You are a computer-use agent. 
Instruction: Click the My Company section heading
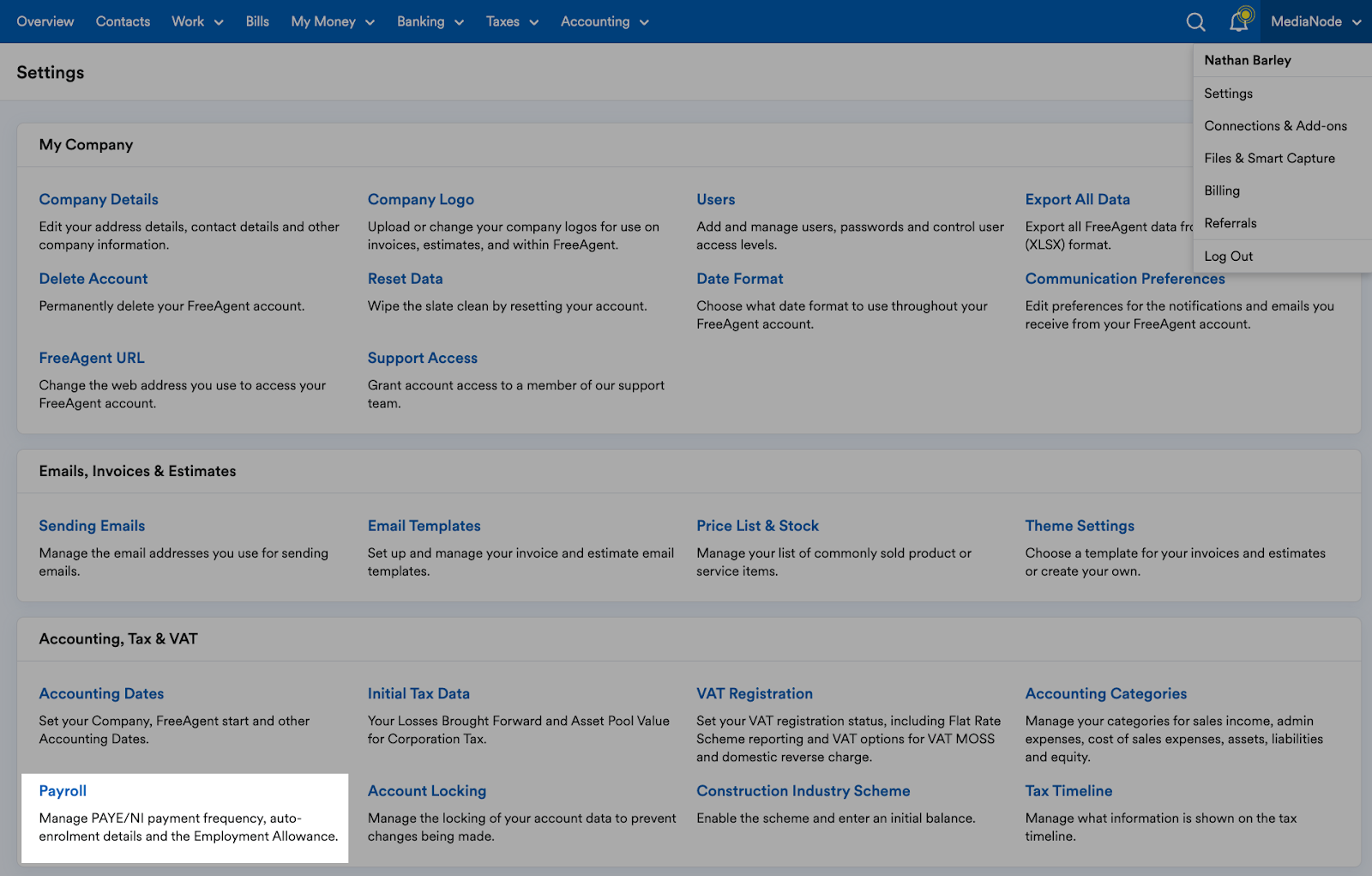(86, 145)
